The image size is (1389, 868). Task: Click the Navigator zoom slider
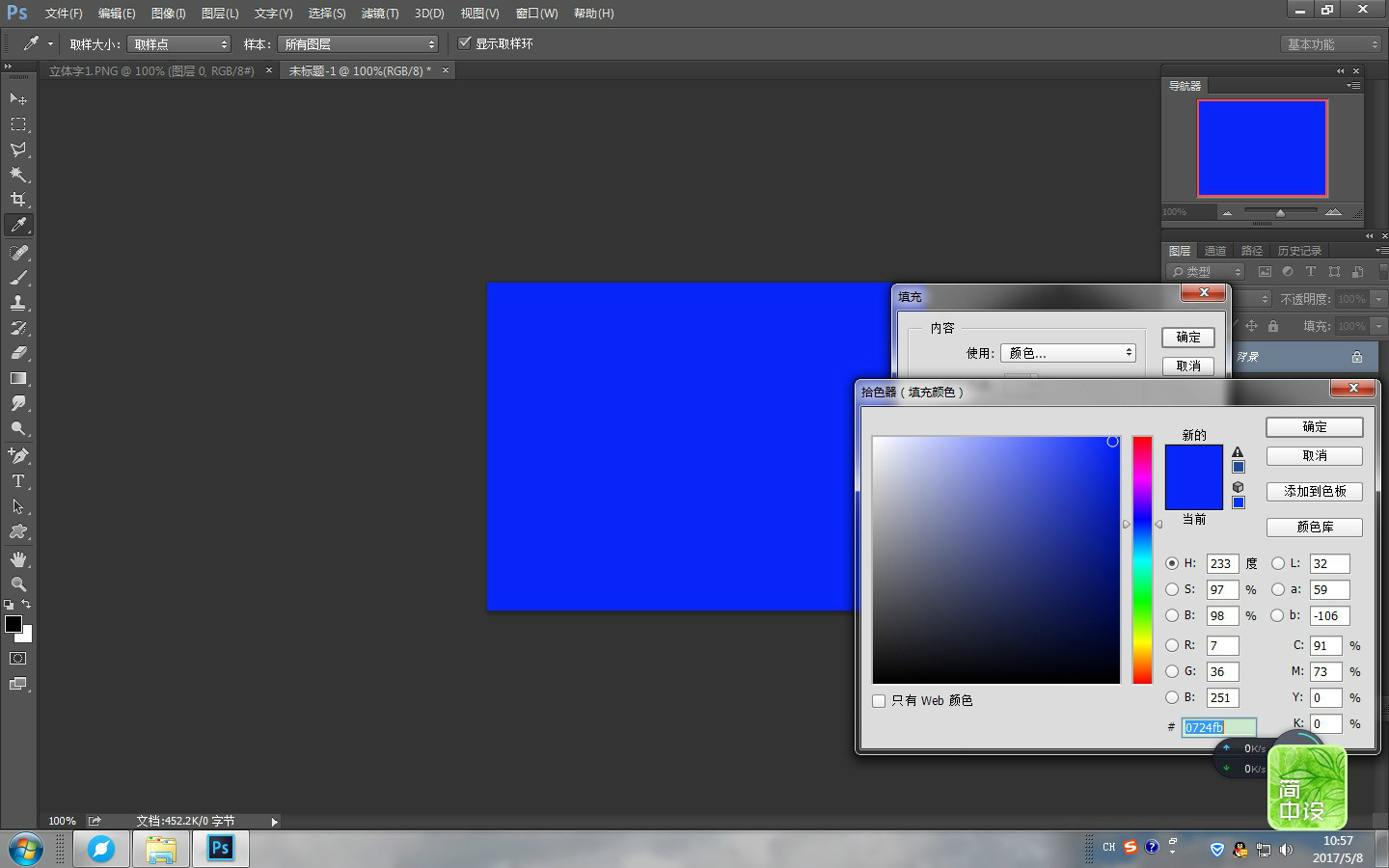click(x=1280, y=212)
